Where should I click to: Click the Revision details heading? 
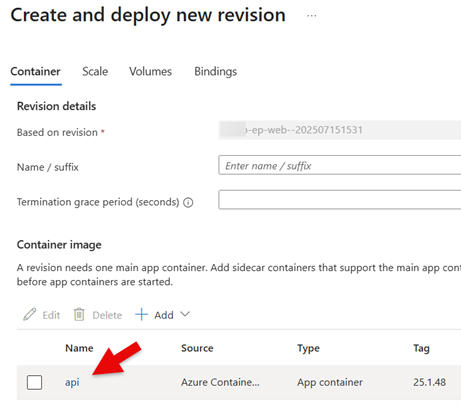point(56,106)
